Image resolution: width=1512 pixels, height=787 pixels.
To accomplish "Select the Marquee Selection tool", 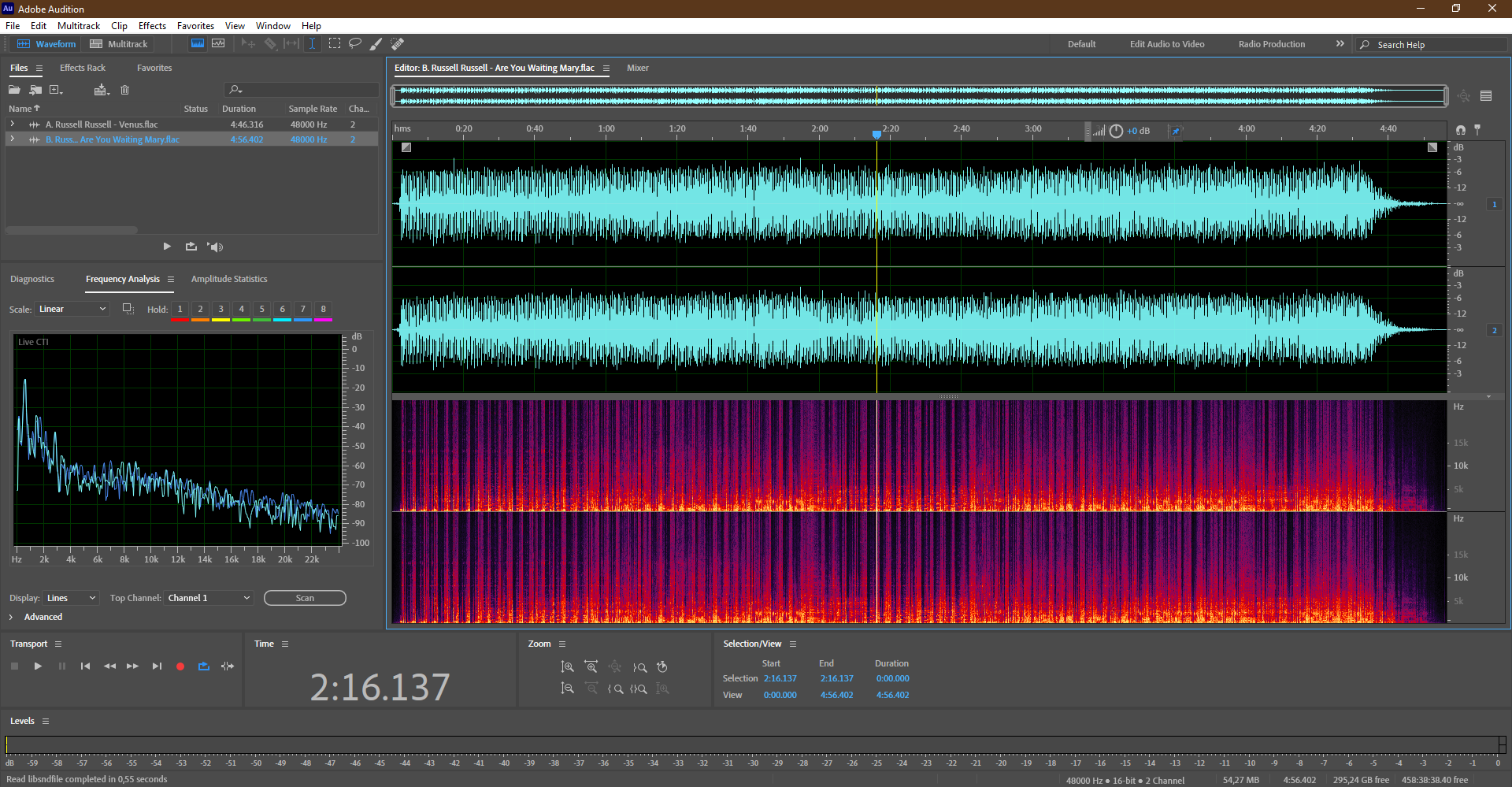I will coord(335,44).
